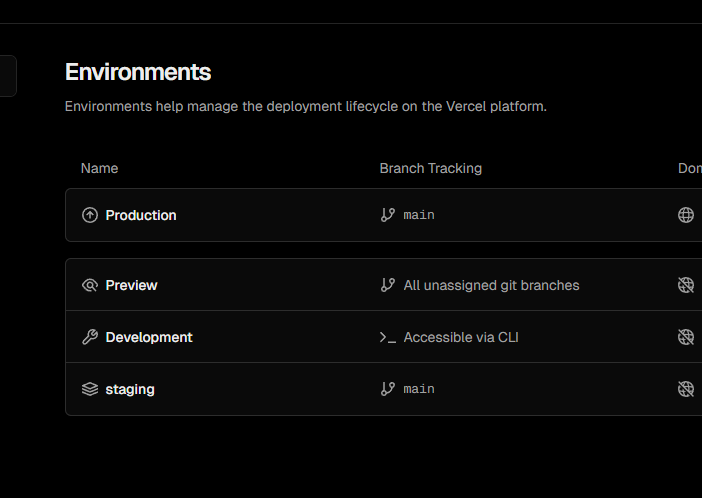Click the staging layers icon
The height and width of the screenshot is (498, 702).
point(90,389)
